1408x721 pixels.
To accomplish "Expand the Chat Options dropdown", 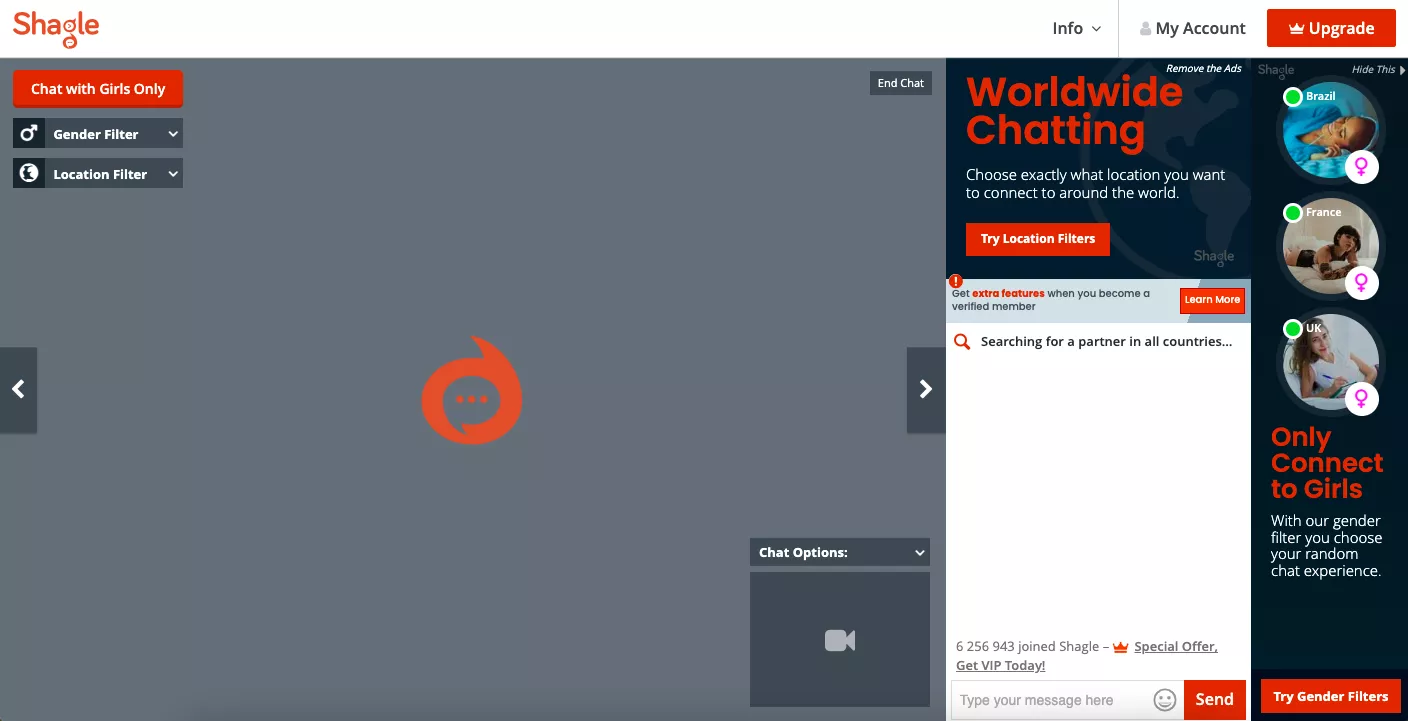I will coord(840,552).
